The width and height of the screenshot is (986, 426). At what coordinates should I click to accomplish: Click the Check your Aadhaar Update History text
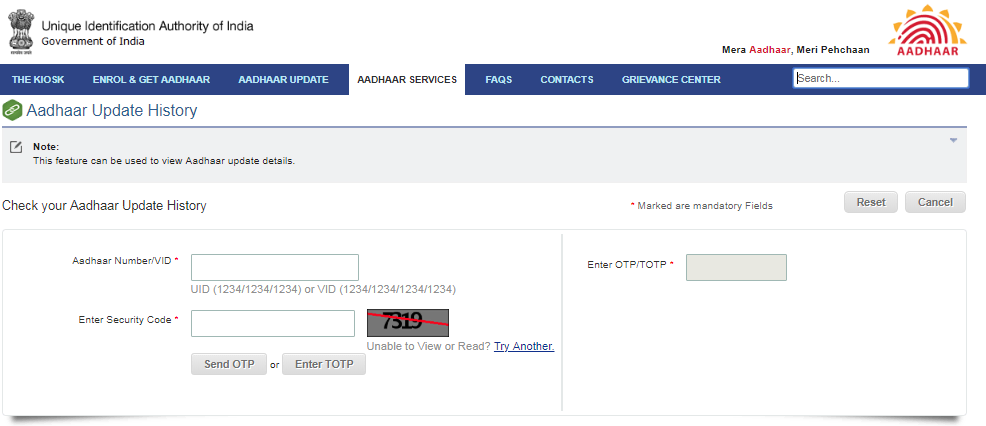coord(104,206)
